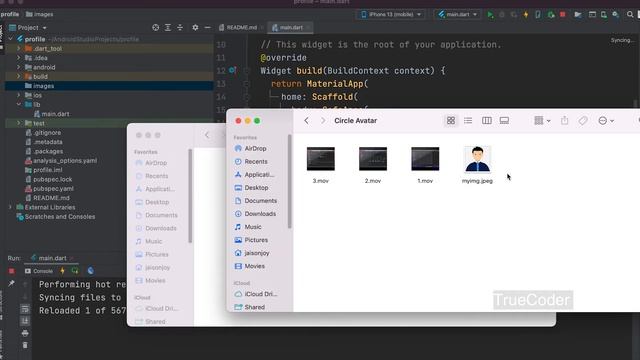The width and height of the screenshot is (640, 360).
Task: Expand the test folder
Action: tap(18, 123)
